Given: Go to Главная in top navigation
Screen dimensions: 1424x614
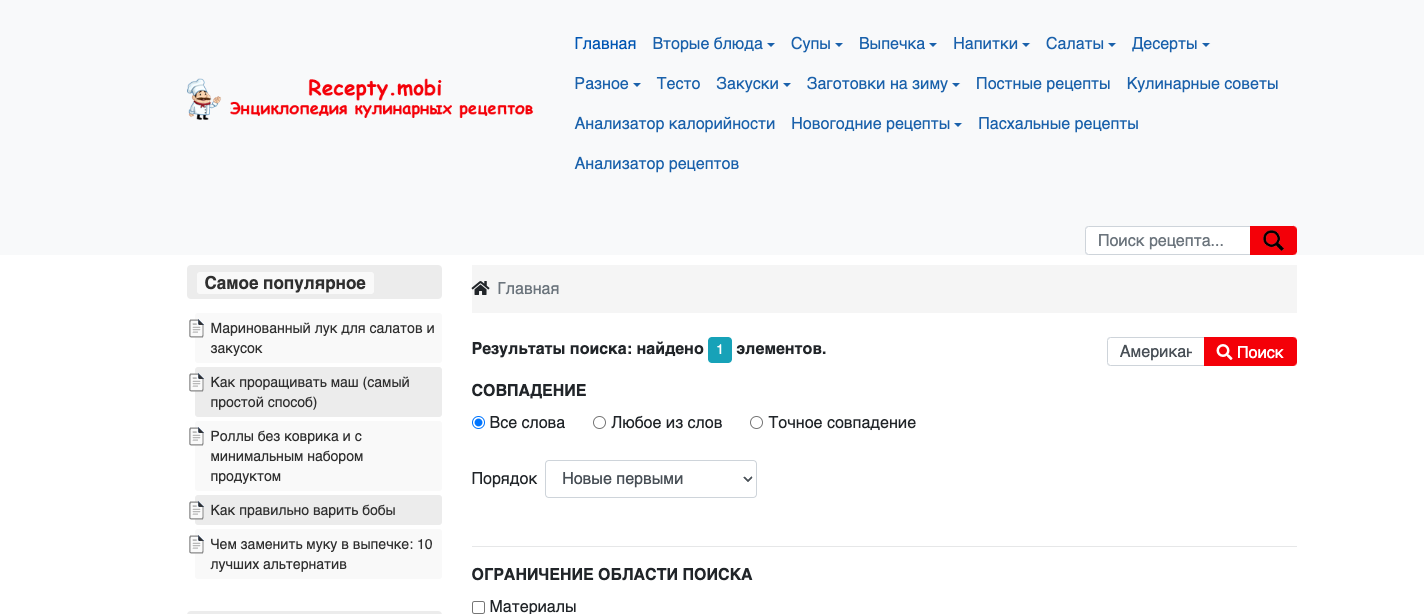Looking at the screenshot, I should (605, 44).
